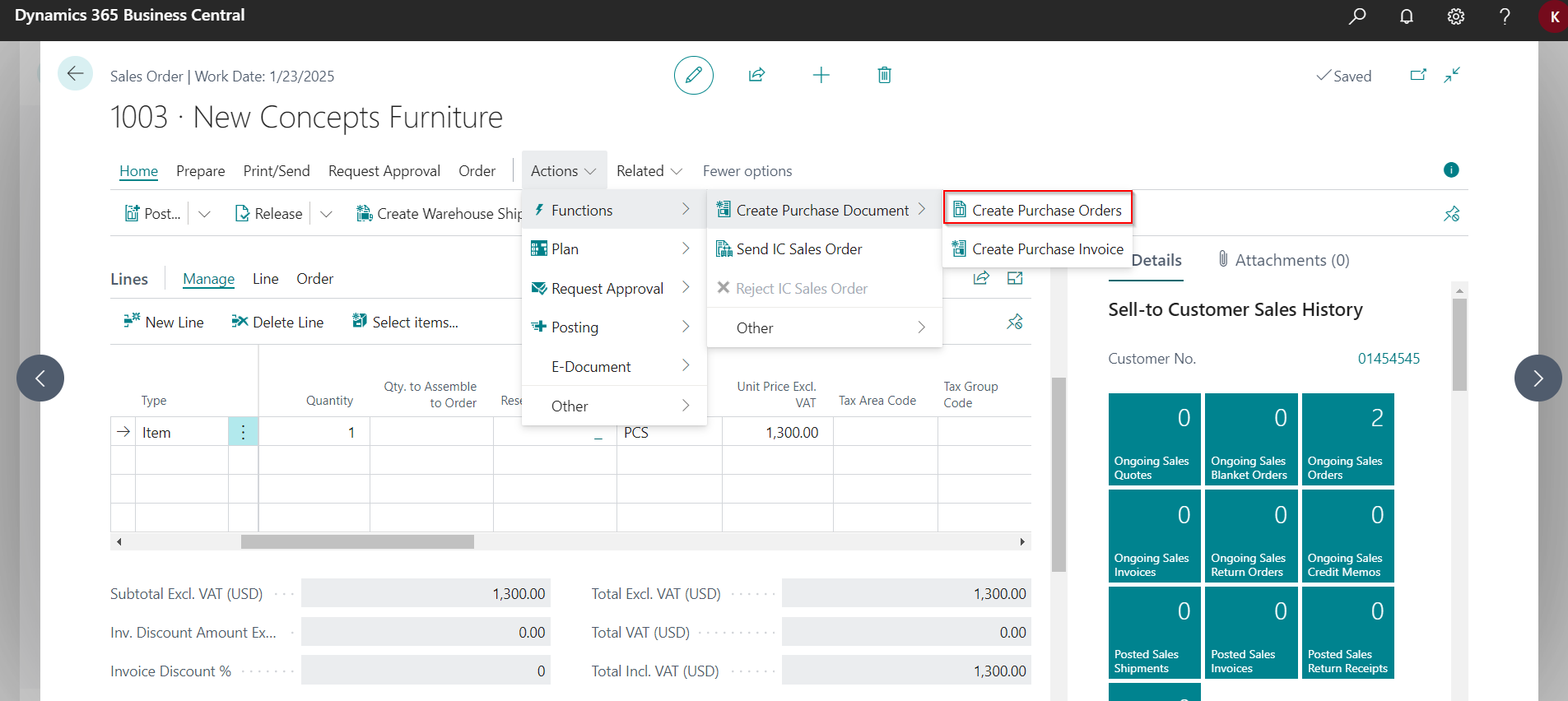Open customer number 01454545 link
Viewport: 1568px width, 701px height.
click(1389, 359)
